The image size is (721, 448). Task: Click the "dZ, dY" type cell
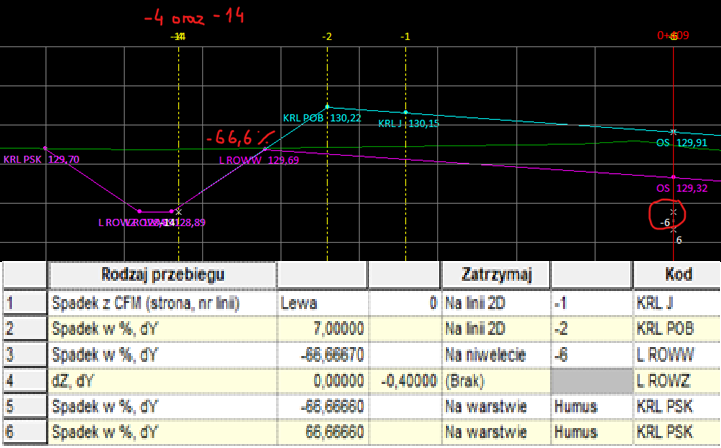[x=162, y=380]
